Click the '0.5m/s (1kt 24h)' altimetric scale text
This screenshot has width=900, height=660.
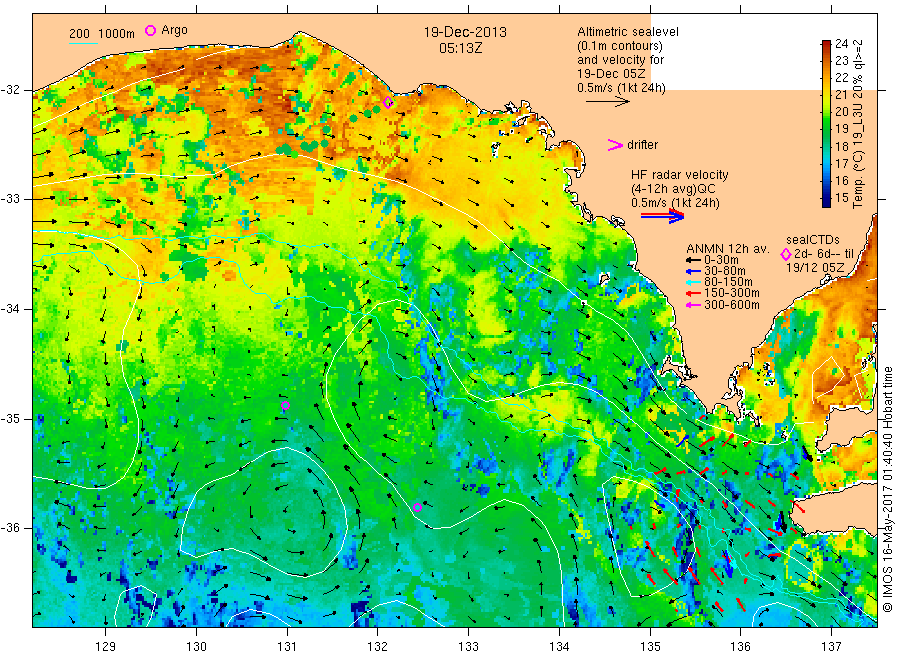click(x=622, y=88)
